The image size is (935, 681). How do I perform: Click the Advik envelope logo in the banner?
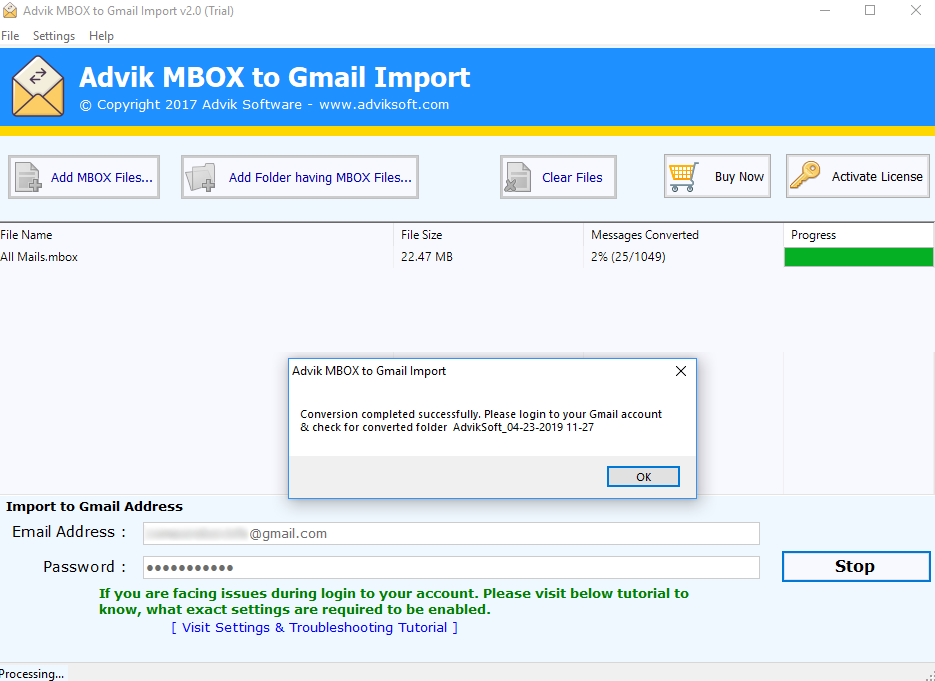[37, 87]
